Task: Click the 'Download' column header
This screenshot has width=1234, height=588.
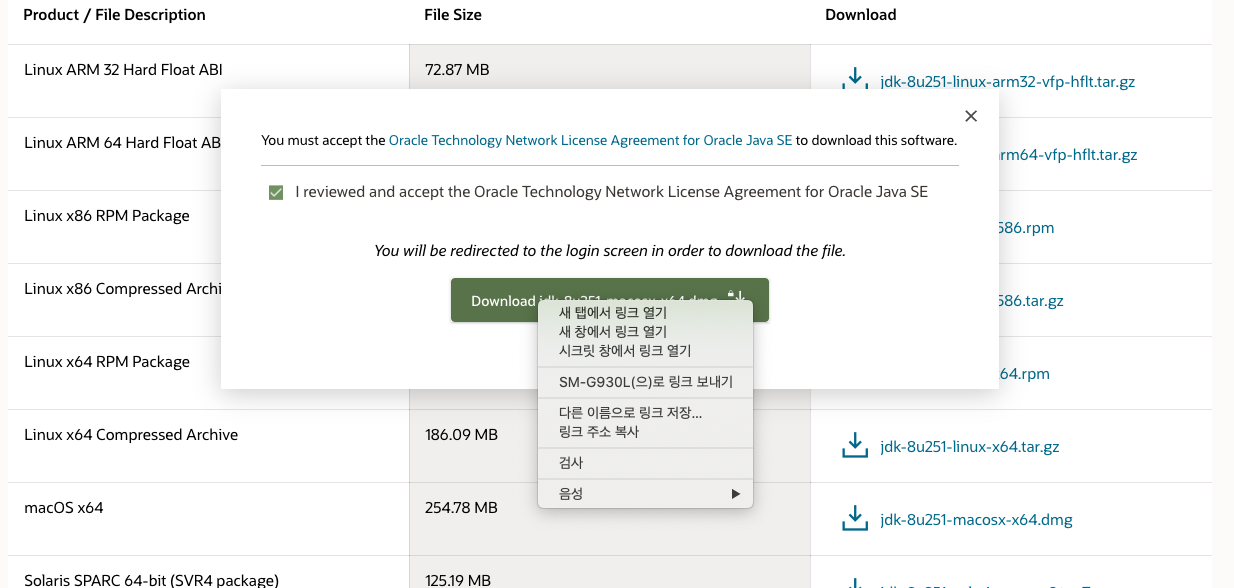Action: click(x=860, y=15)
